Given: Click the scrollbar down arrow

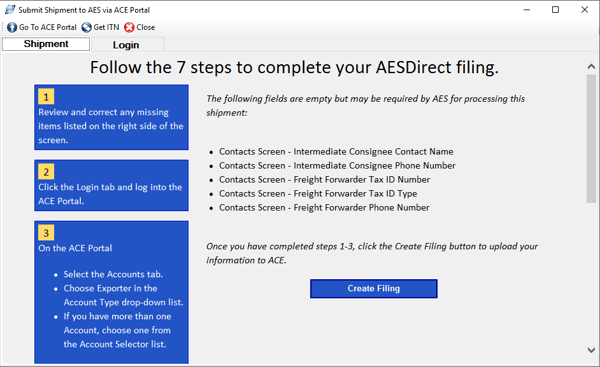Looking at the screenshot, I should pyautogui.click(x=591, y=350).
